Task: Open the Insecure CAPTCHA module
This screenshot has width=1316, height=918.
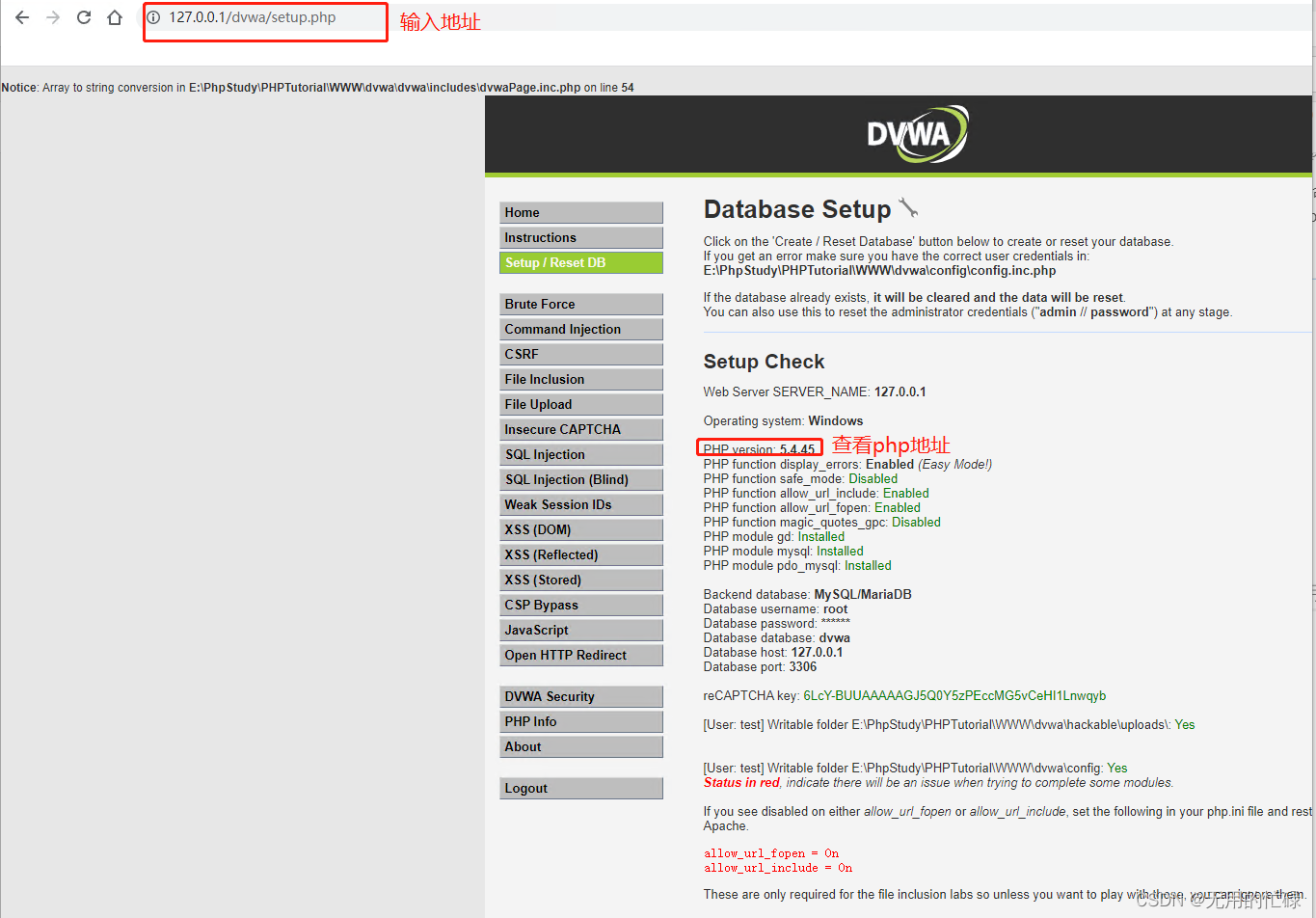Action: (x=581, y=429)
